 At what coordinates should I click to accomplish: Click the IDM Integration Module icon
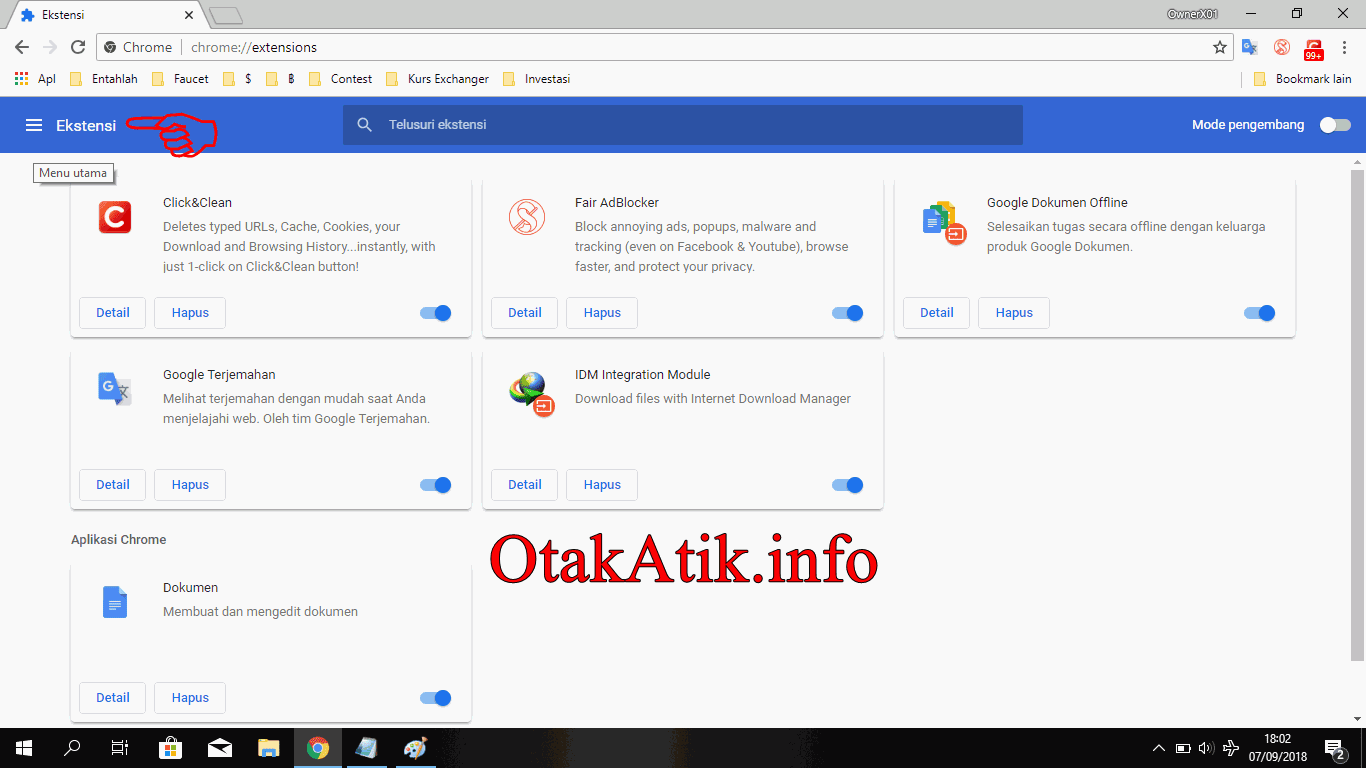pos(530,393)
